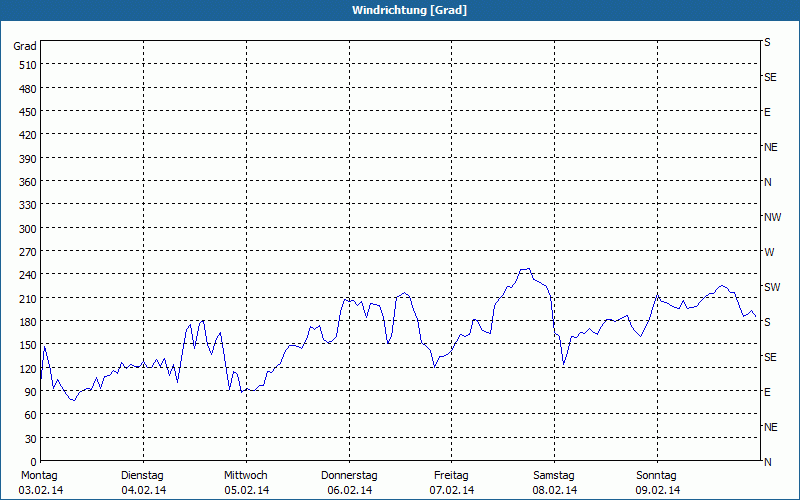Click the 180 degree axis value
Image resolution: width=800 pixels, height=500 pixels.
(x=27, y=322)
